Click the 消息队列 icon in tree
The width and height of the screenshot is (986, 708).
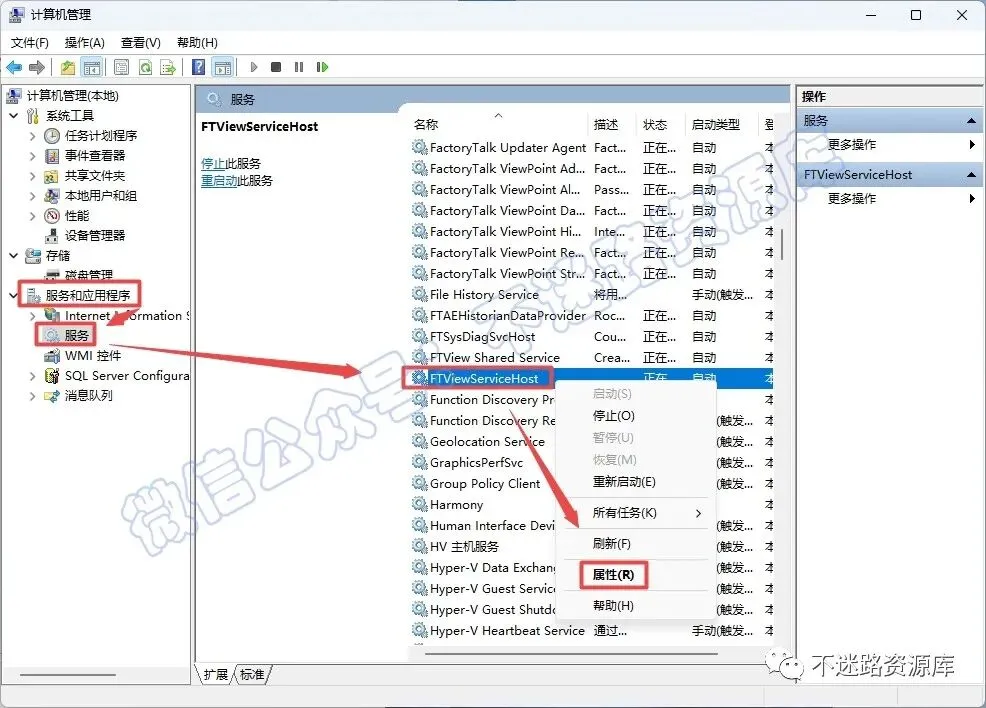point(52,396)
